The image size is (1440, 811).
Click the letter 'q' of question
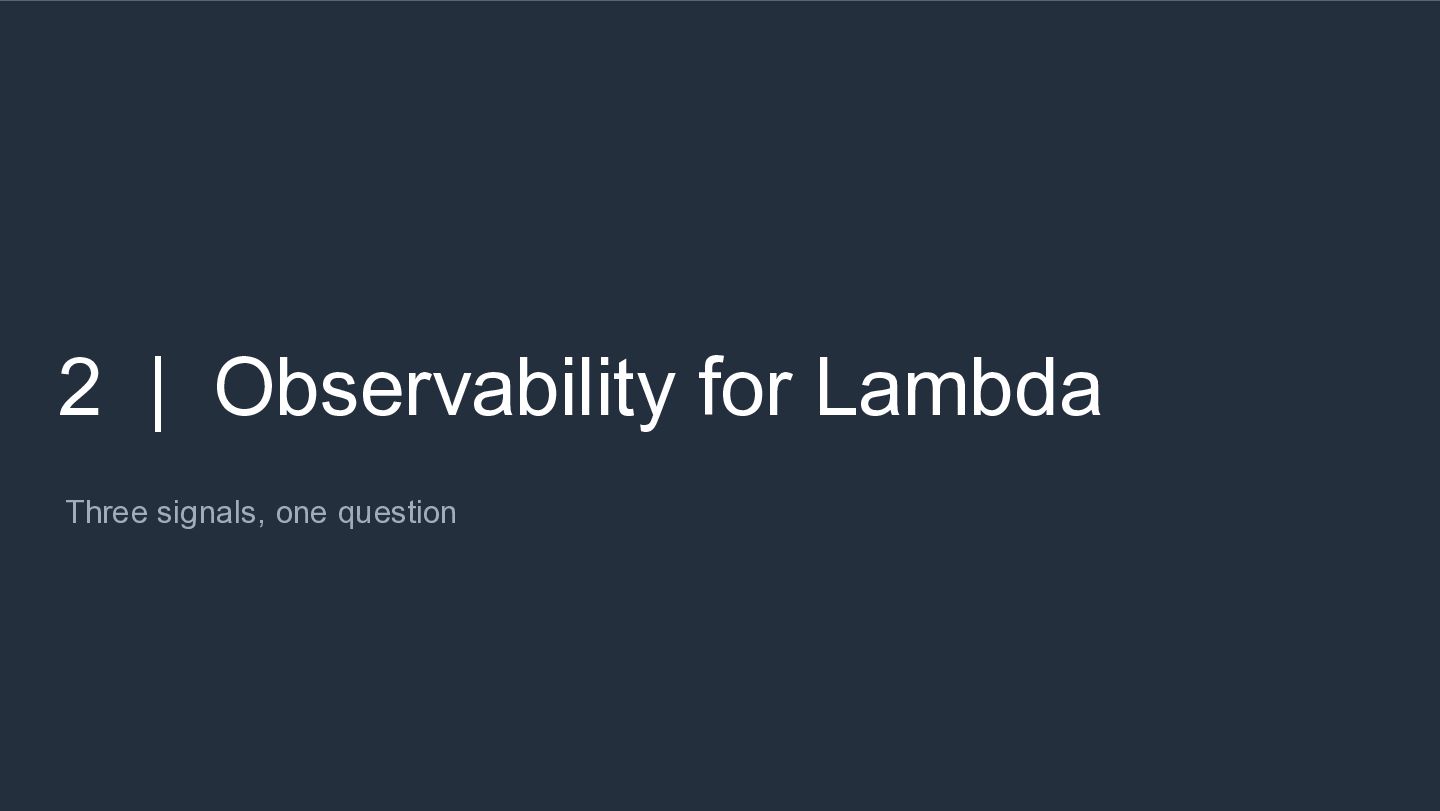[x=346, y=517]
